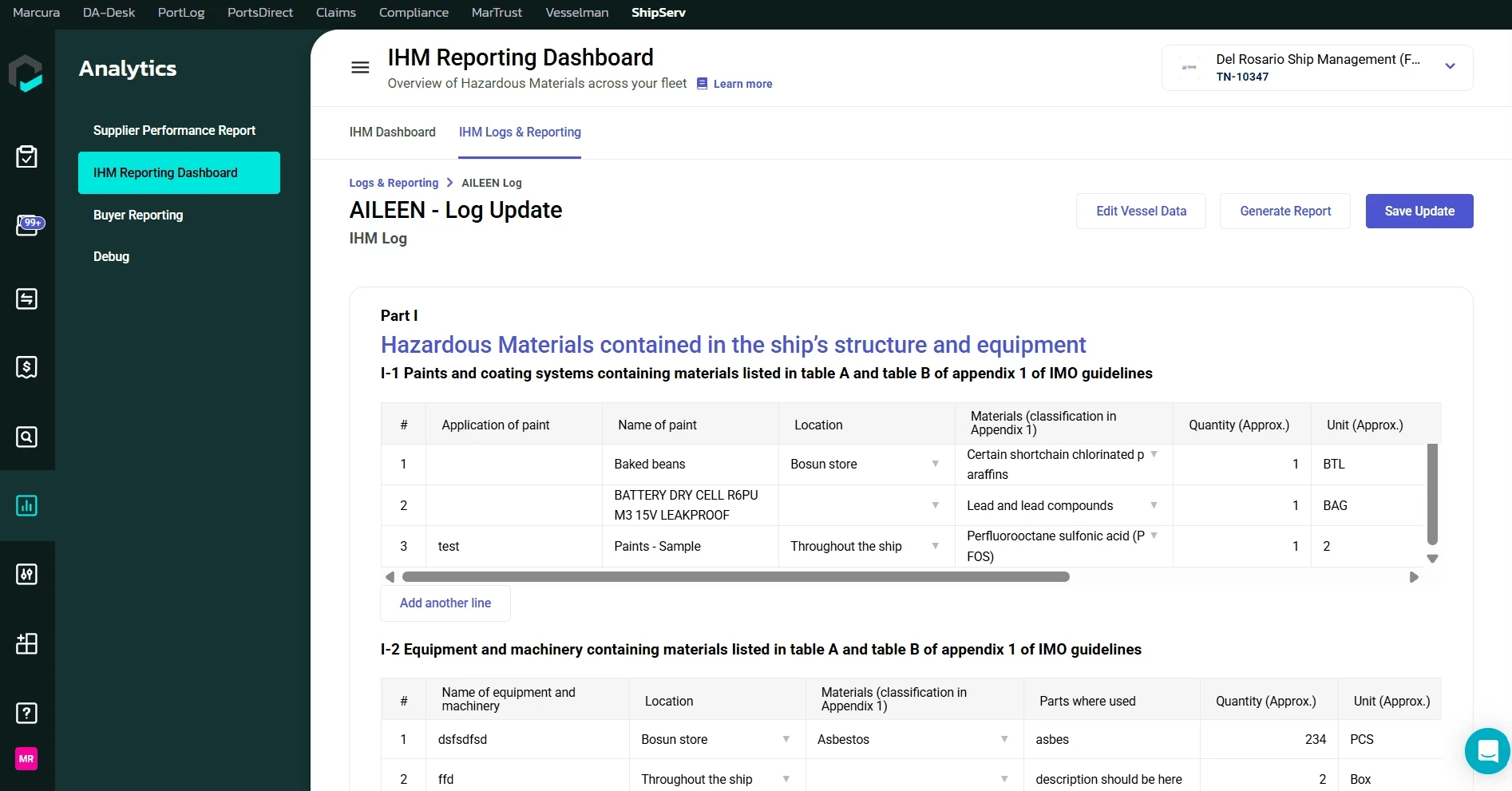Viewport: 1512px width, 791px height.
Task: Open Buyer Reporting menu item
Action: [138, 215]
